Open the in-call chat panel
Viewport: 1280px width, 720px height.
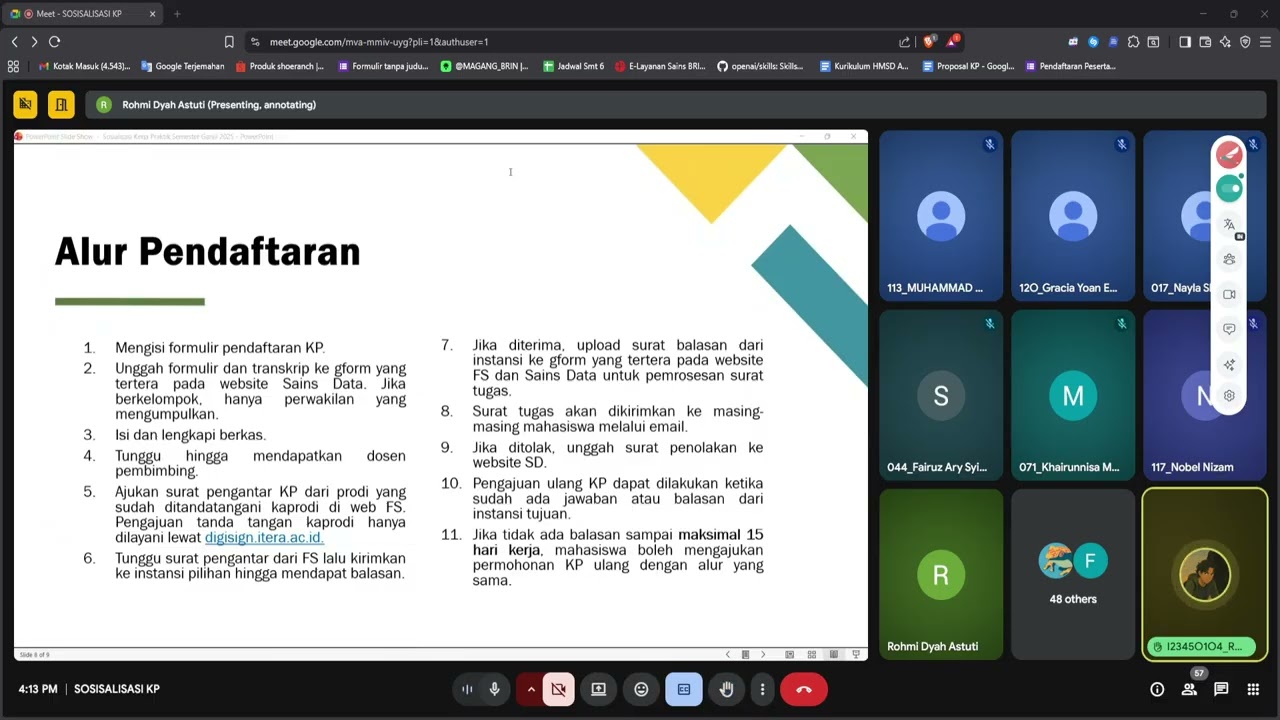click(x=1221, y=689)
